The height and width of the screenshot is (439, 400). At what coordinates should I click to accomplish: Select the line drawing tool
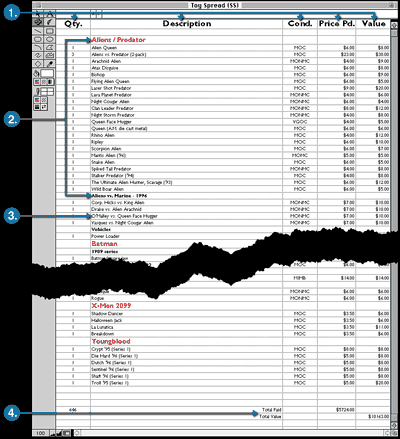pos(38,31)
